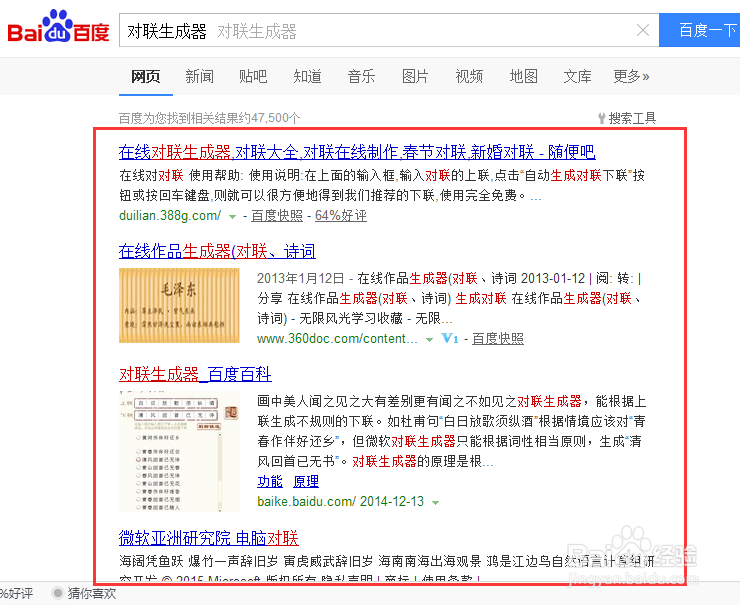740x605 pixels.
Task: Select the 网页 tab
Action: [x=146, y=76]
